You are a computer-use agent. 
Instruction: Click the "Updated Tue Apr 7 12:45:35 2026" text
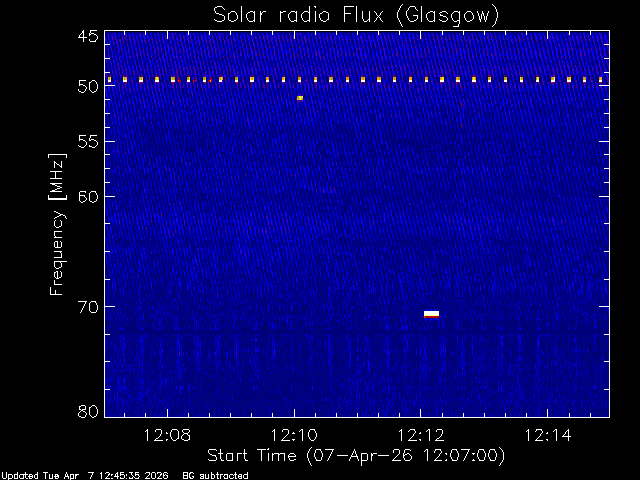(x=85, y=476)
